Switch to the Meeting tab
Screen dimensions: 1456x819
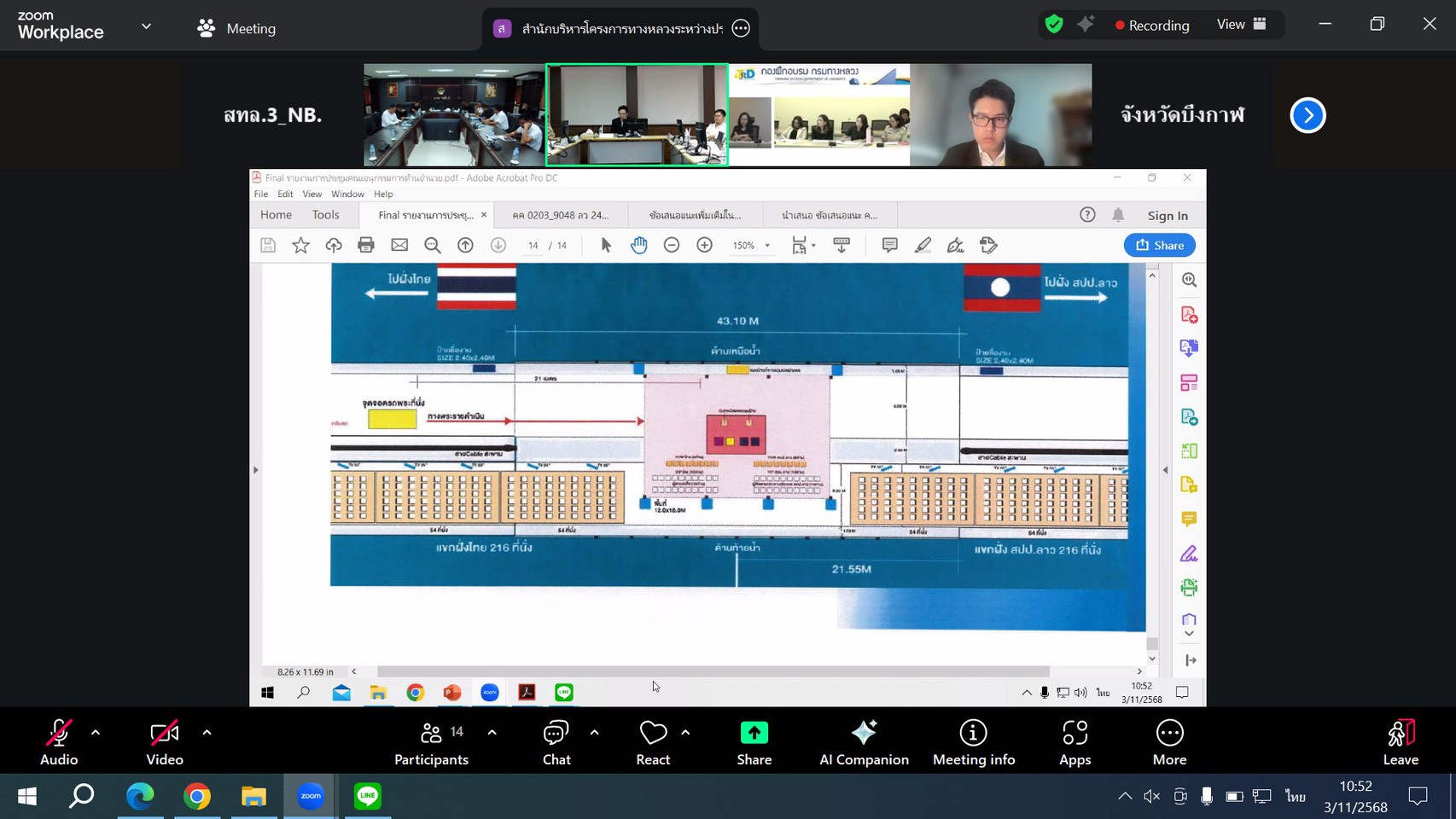click(236, 28)
